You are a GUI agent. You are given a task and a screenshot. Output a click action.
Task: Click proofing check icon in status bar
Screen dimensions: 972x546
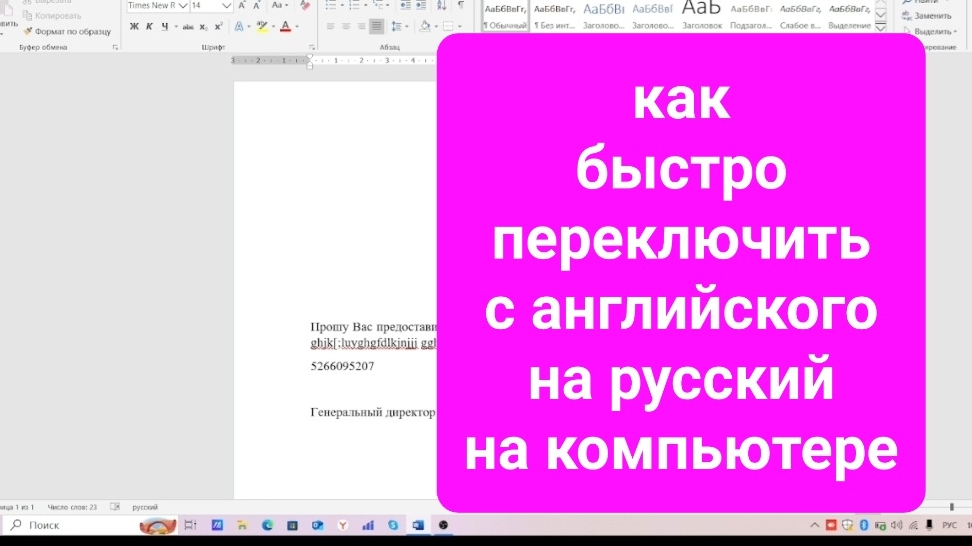115,507
